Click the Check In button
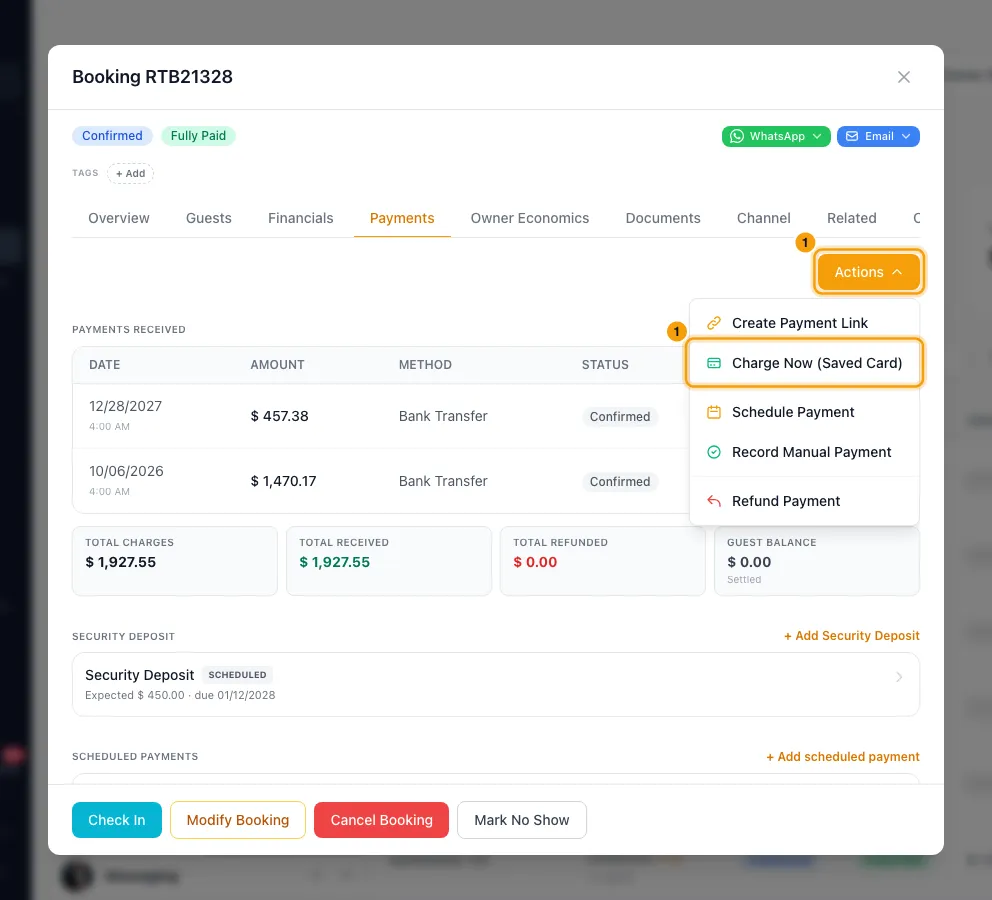 coord(117,820)
